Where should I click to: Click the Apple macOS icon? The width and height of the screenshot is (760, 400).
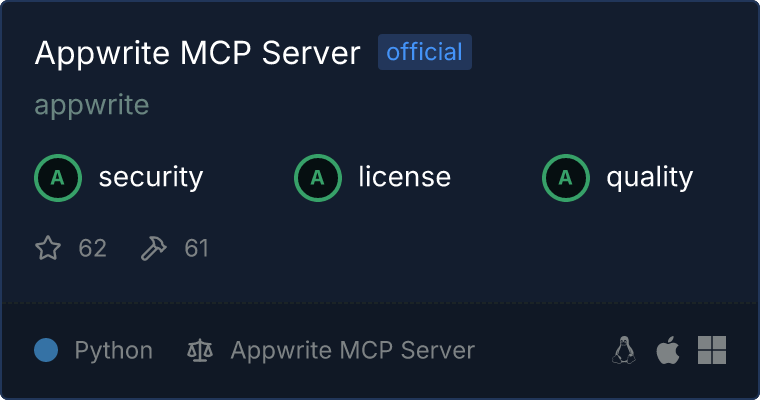click(668, 350)
